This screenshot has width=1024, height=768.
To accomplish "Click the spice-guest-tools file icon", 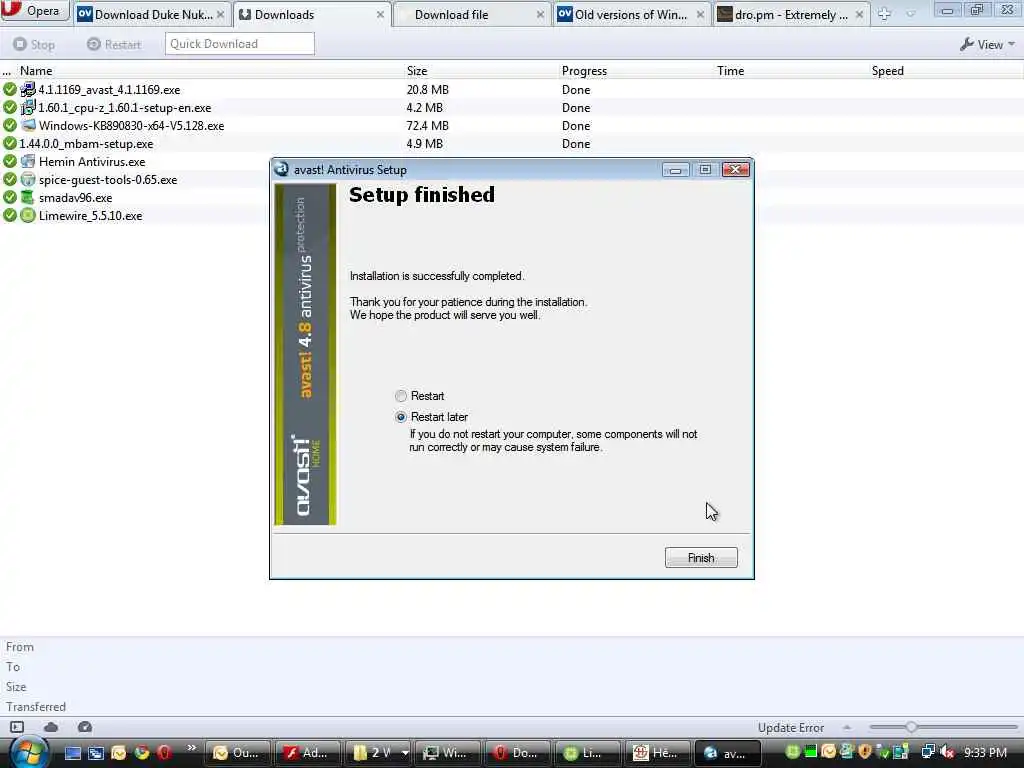I will (28, 179).
